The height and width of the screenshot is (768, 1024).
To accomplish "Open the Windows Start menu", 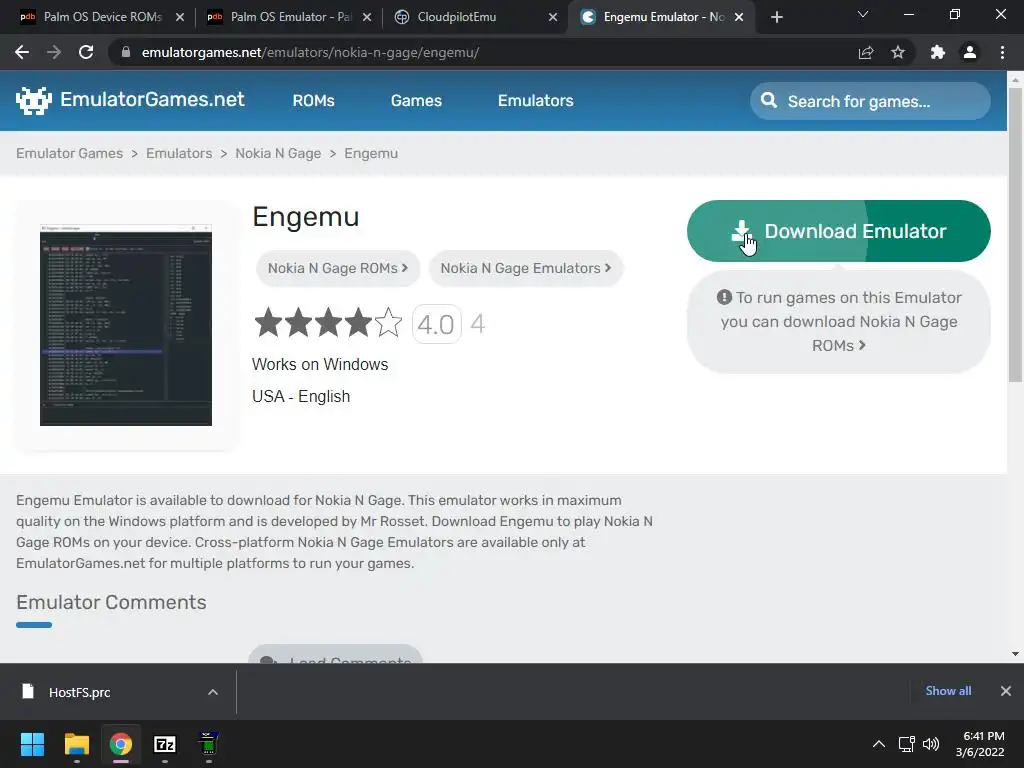I will point(32,744).
